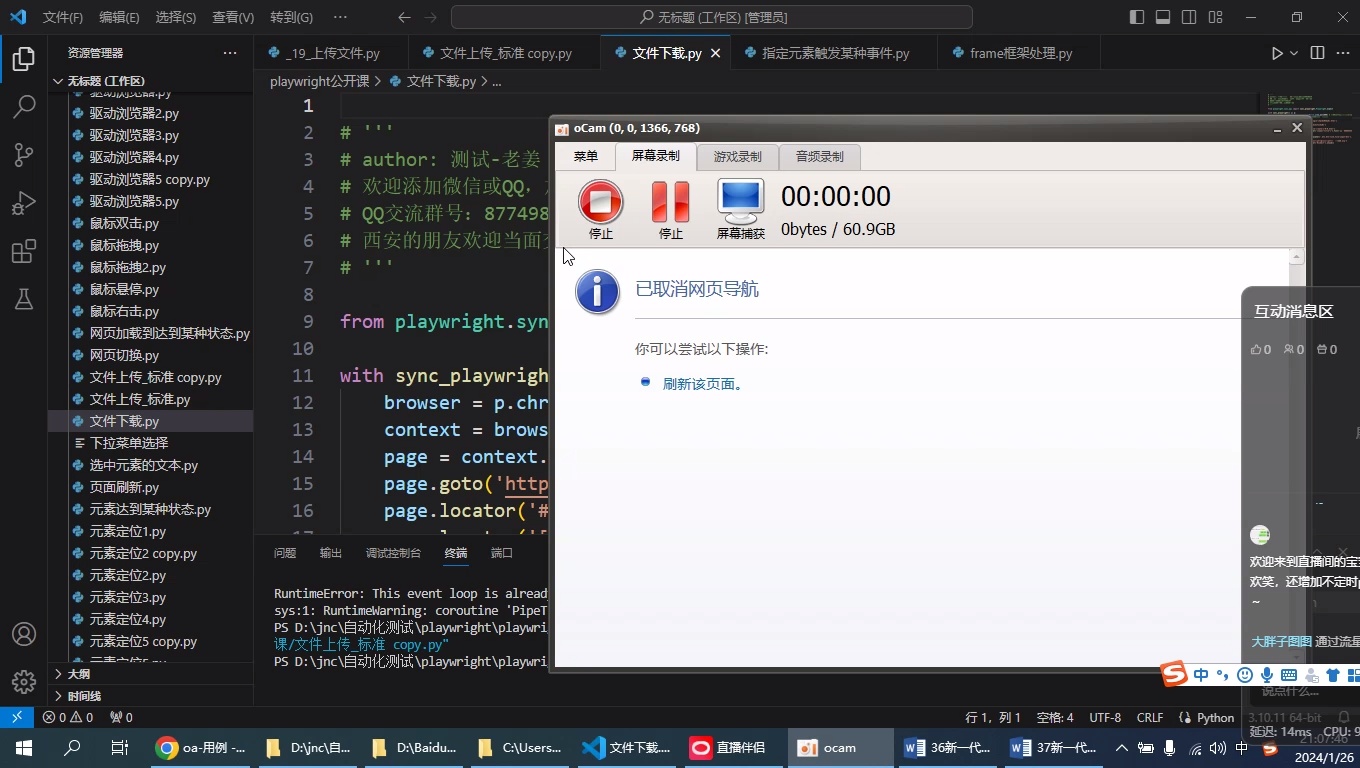Open the Extensions view

coord(22,251)
